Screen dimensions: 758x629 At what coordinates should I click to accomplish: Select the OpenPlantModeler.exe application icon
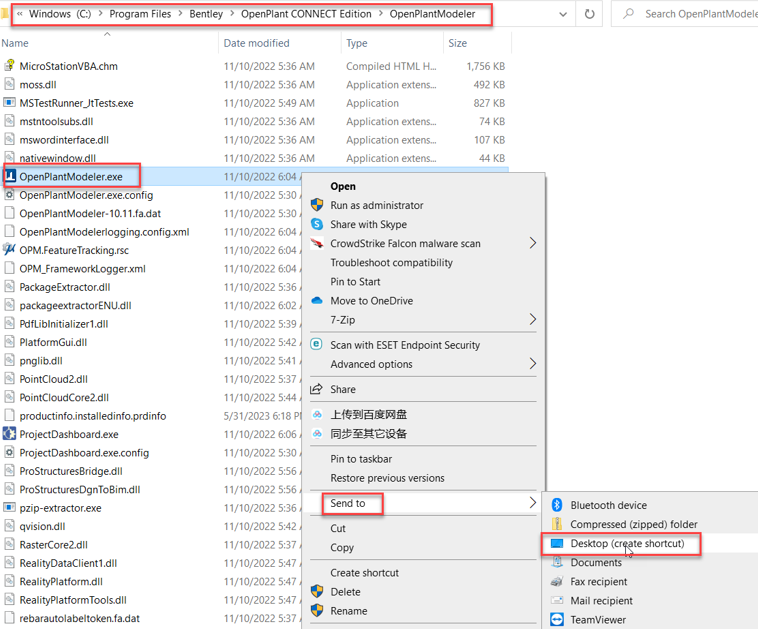pyautogui.click(x=10, y=176)
